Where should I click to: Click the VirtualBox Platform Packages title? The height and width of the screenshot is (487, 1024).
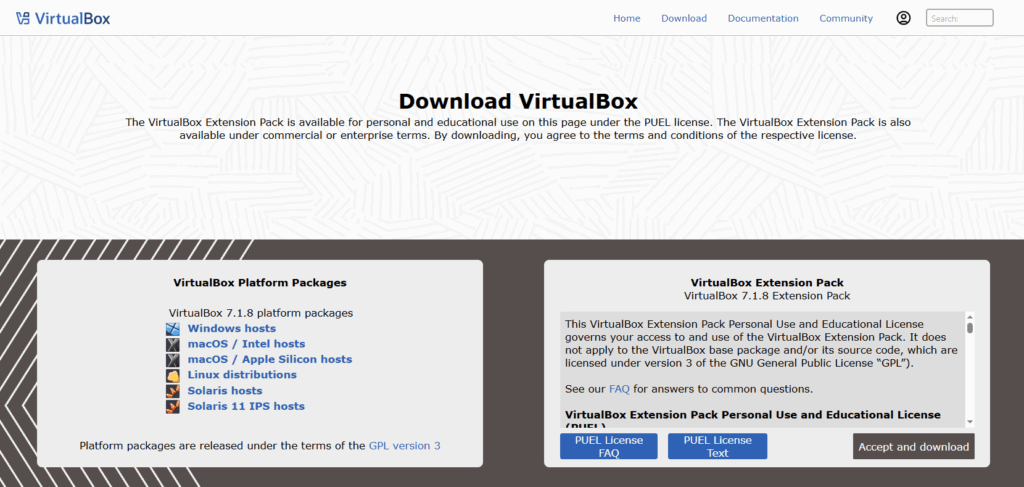pyautogui.click(x=260, y=283)
